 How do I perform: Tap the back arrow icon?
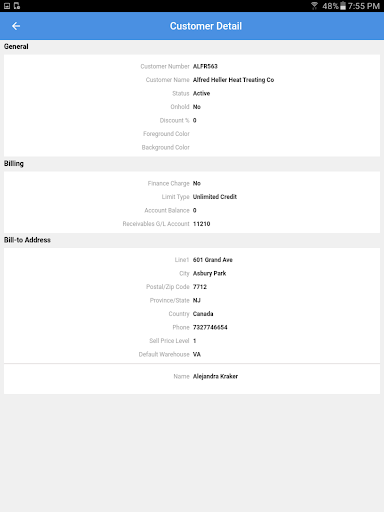16,26
